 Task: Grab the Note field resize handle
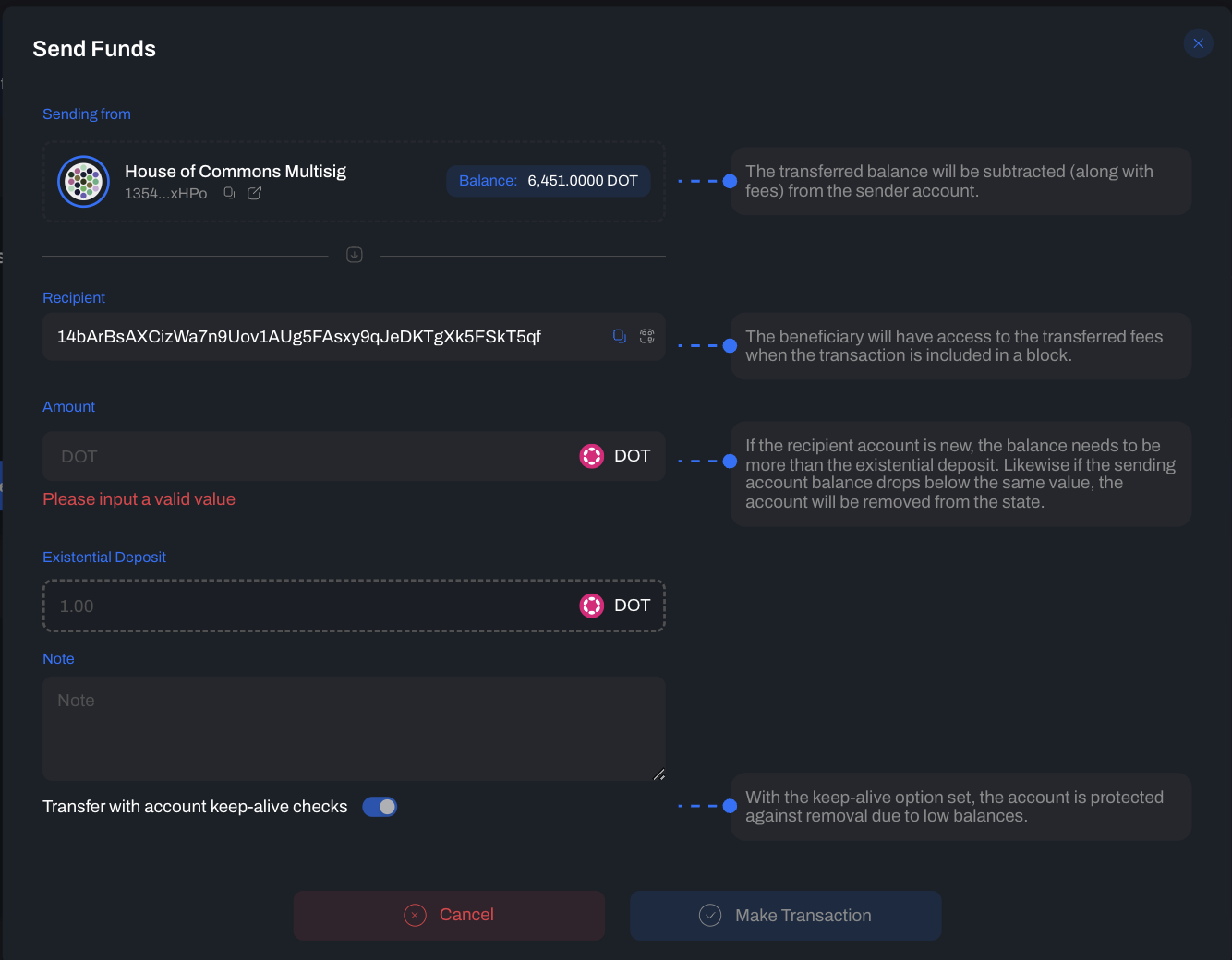tap(658, 774)
